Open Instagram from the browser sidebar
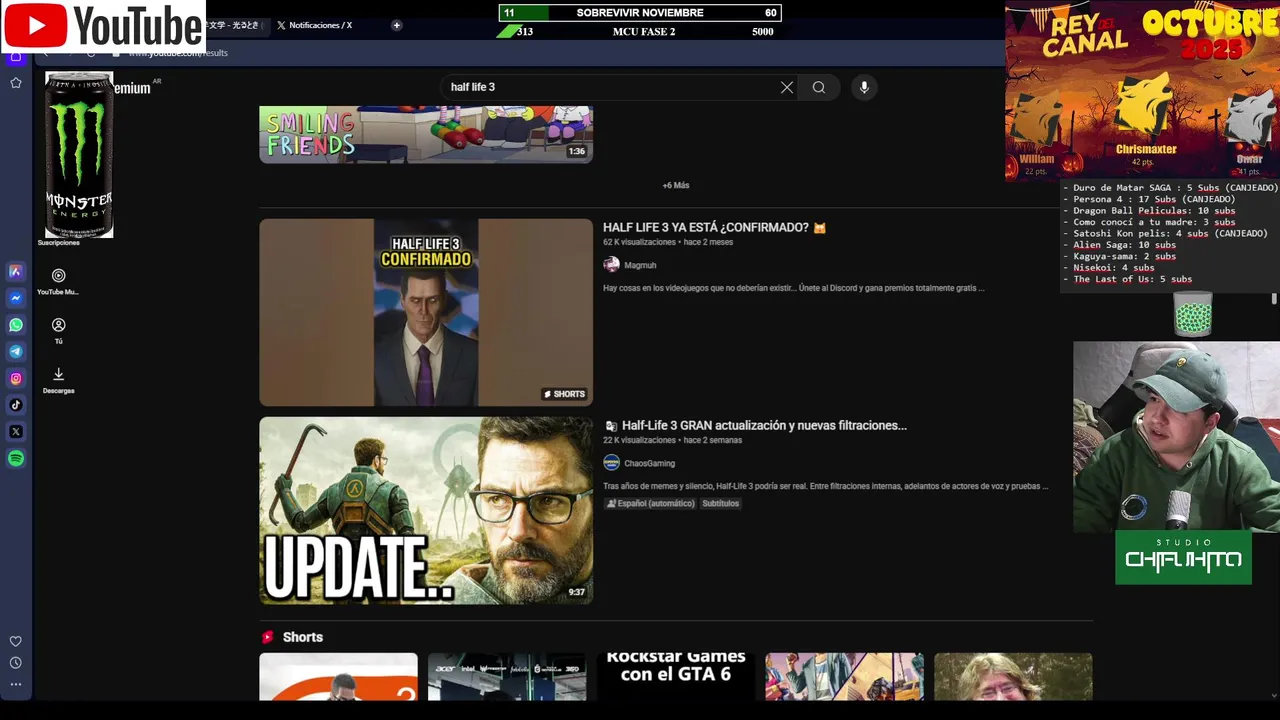The width and height of the screenshot is (1280, 720). 16,379
